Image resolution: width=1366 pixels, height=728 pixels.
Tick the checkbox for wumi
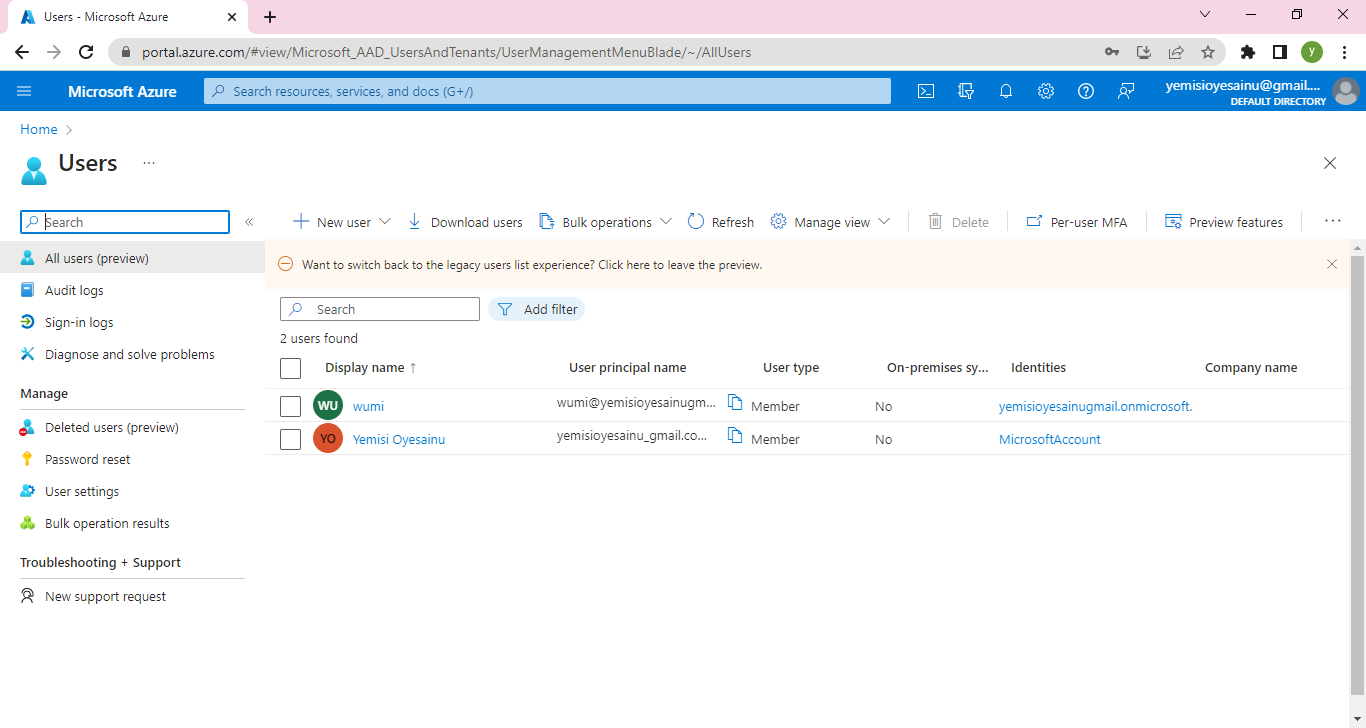pos(291,406)
